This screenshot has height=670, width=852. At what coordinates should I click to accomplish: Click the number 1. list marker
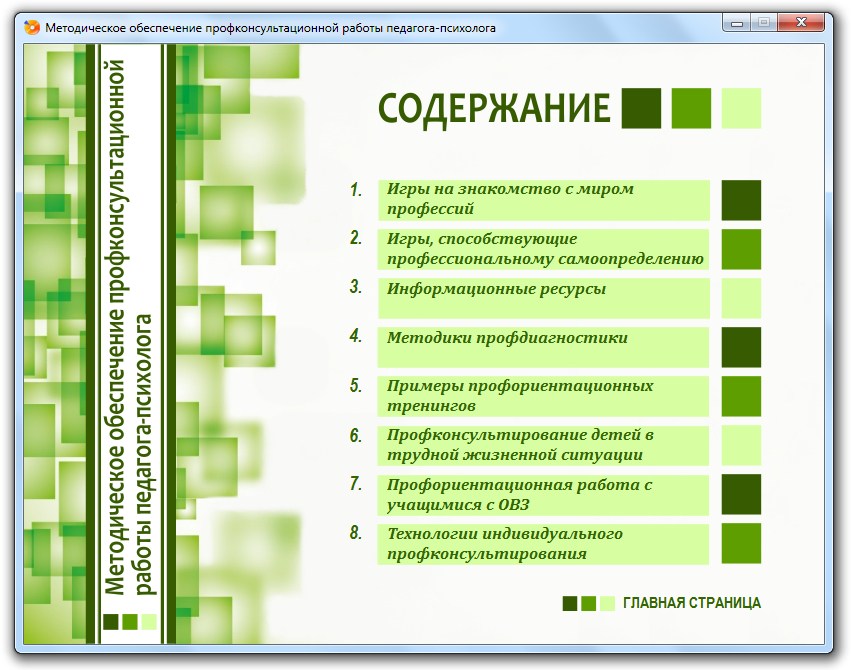pos(356,190)
